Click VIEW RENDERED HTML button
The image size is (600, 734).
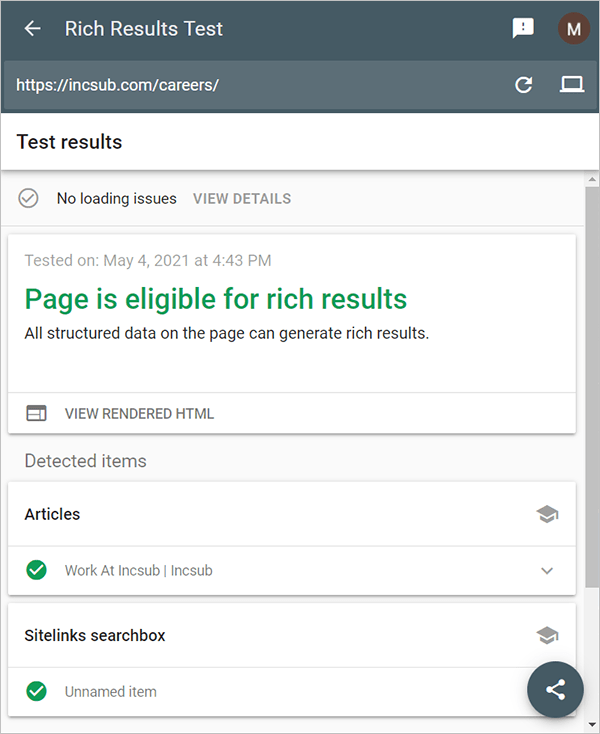point(139,414)
